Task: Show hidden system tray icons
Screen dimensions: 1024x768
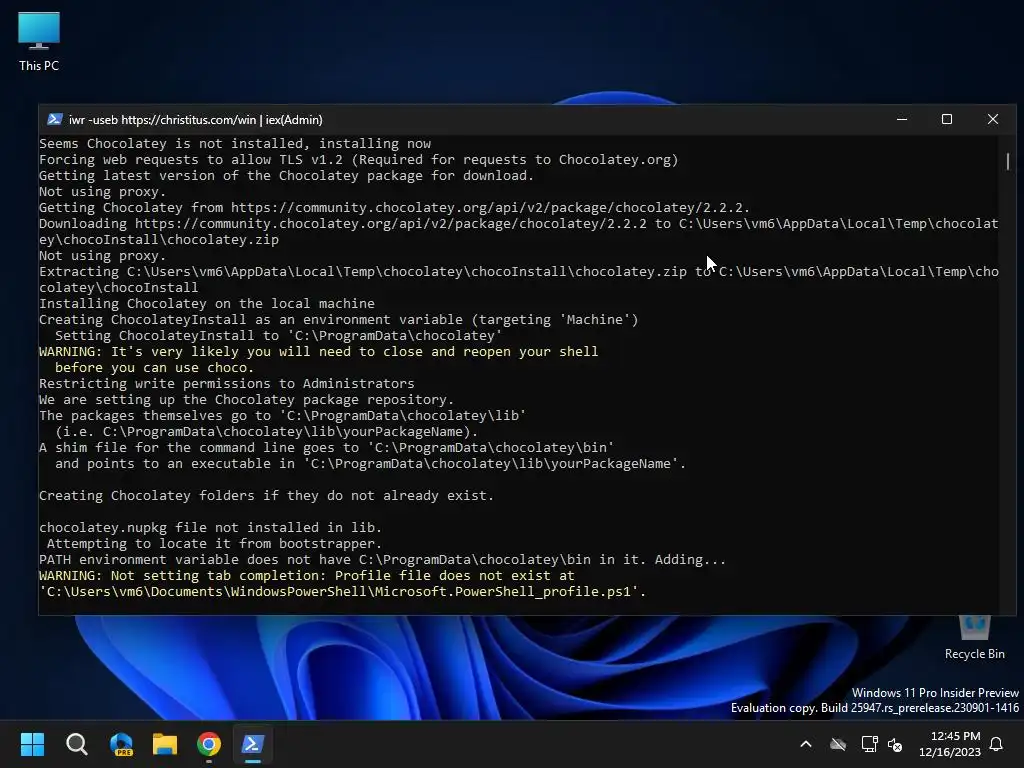Action: (806, 744)
